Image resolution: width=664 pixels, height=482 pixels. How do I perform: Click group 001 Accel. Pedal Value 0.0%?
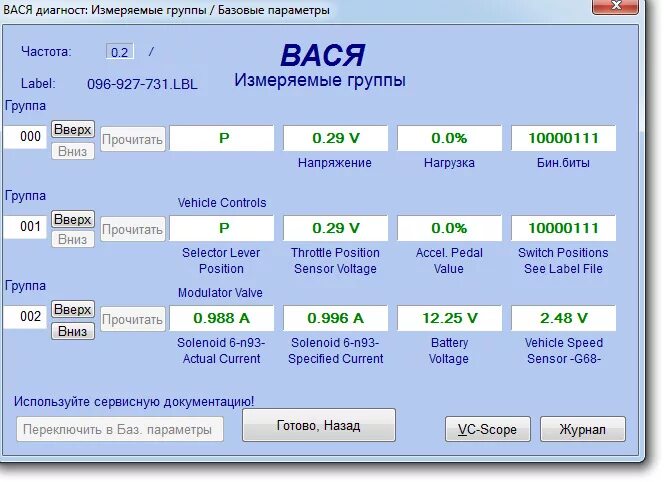click(x=450, y=228)
